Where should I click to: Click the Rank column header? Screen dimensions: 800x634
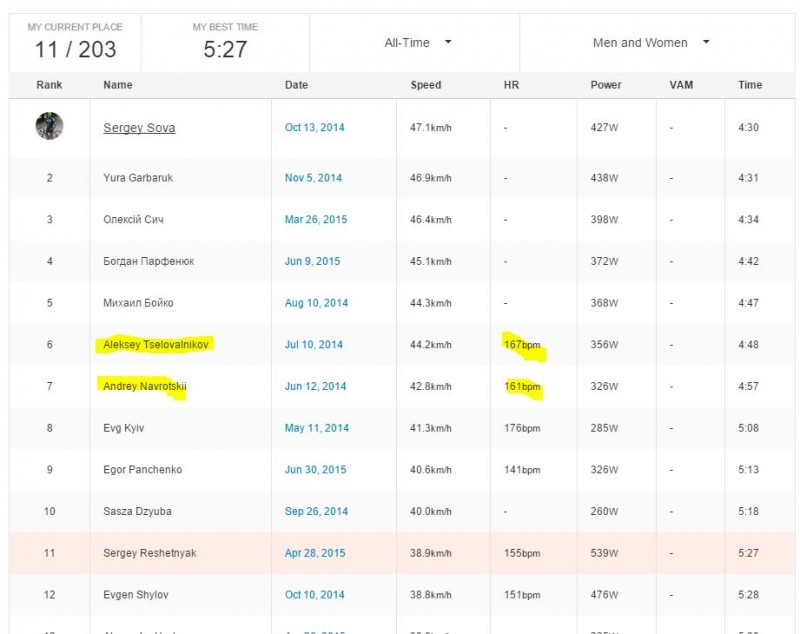49,85
